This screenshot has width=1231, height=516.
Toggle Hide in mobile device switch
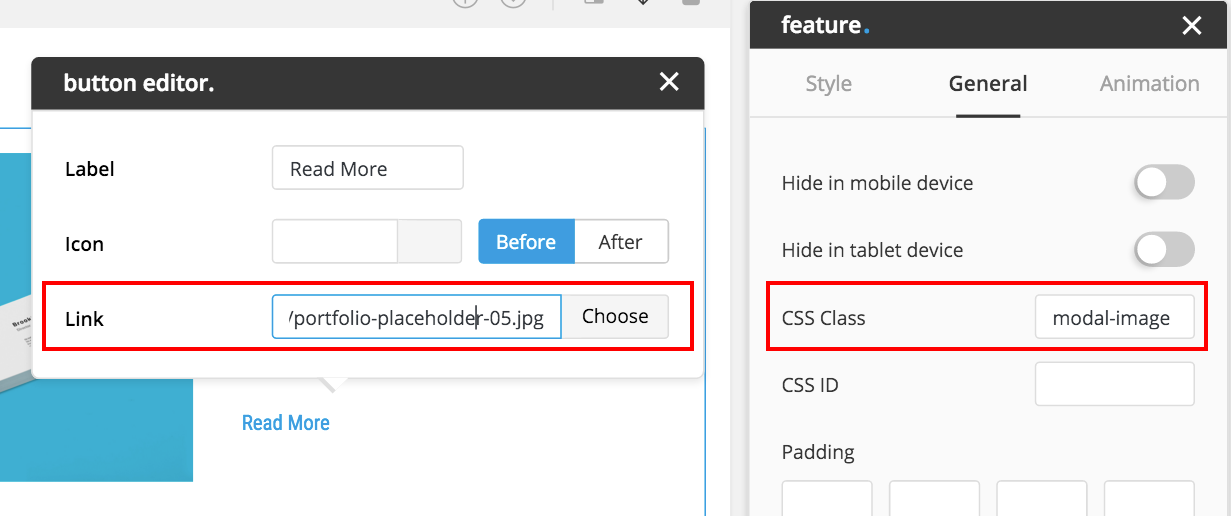[1164, 183]
